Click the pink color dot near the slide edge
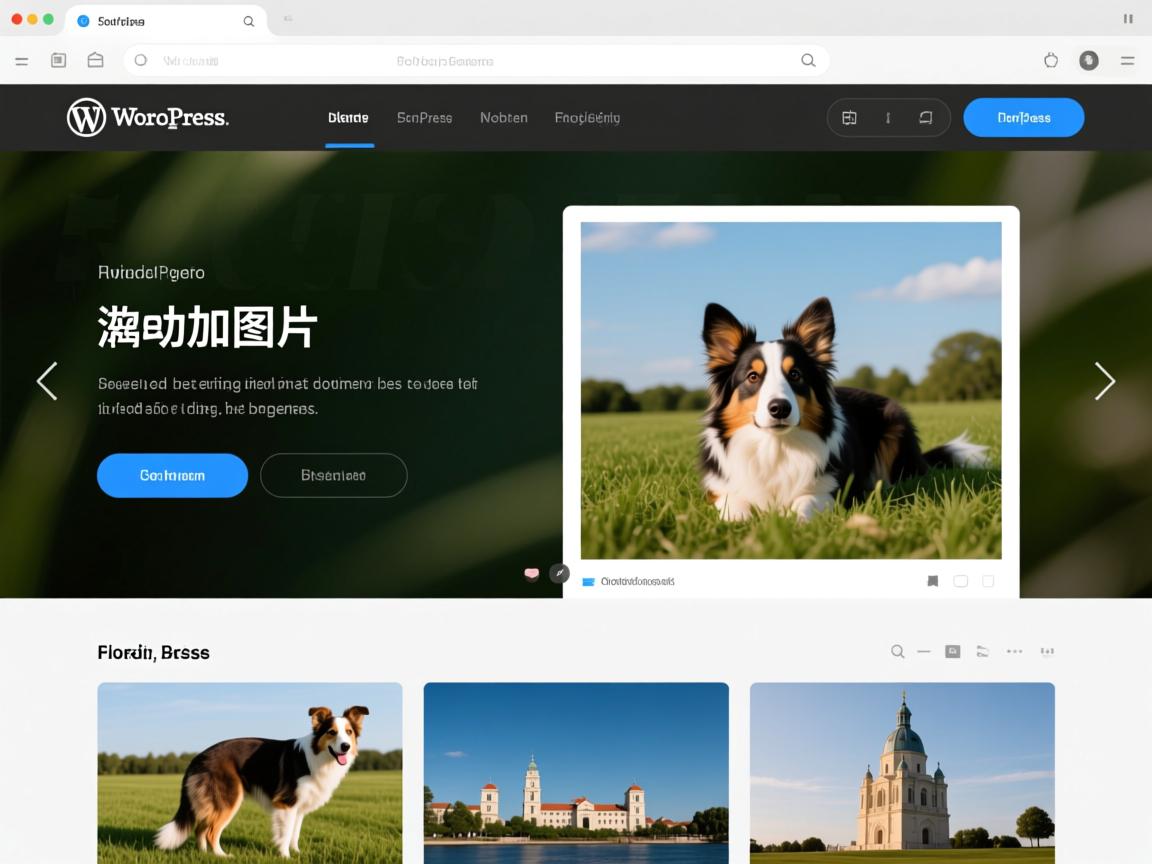The image size is (1152, 864). [532, 573]
